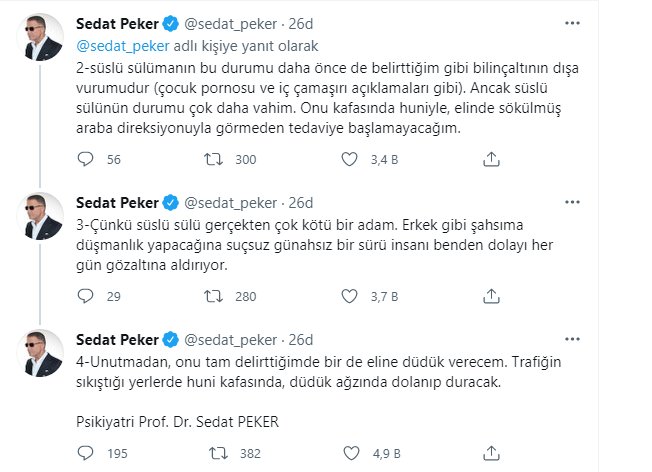Screen dimensions: 652x472
Task: Open the 26d timestamp of last tweet
Action: pos(301,340)
